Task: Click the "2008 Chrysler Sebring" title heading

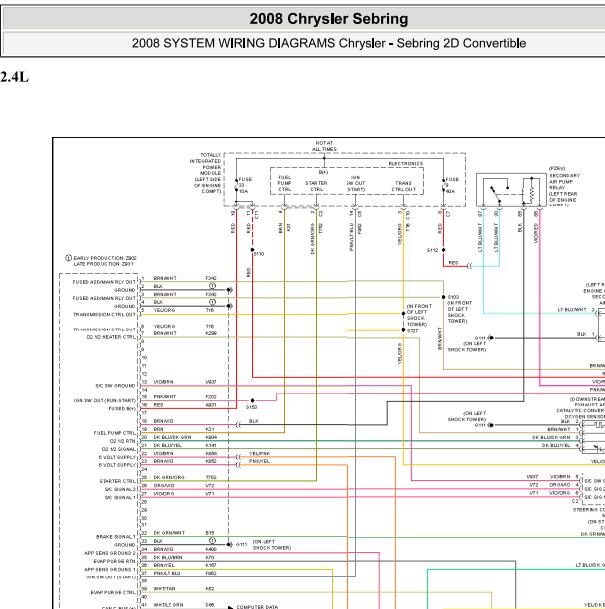Action: pyautogui.click(x=329, y=19)
